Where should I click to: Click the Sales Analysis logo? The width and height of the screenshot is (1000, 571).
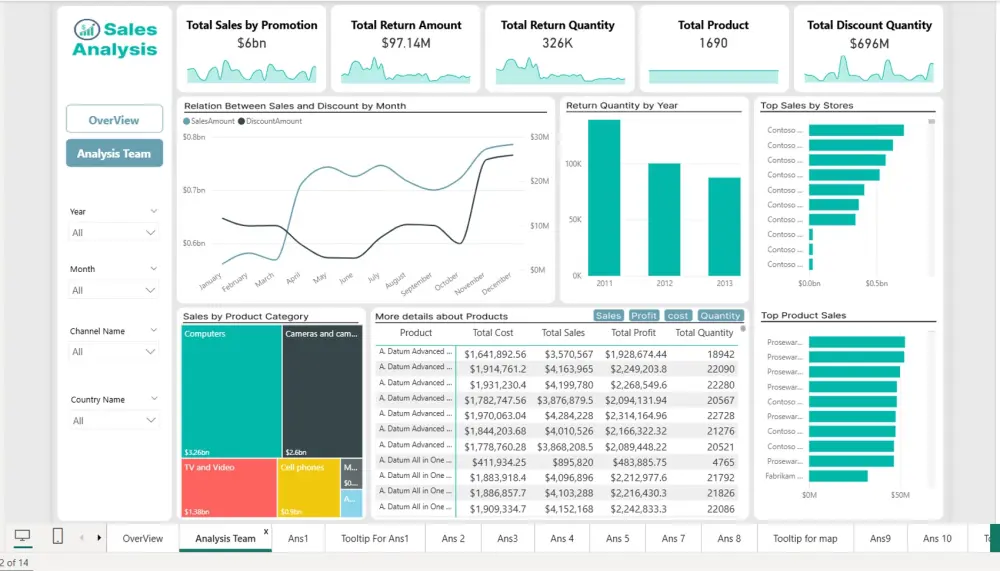(115, 39)
